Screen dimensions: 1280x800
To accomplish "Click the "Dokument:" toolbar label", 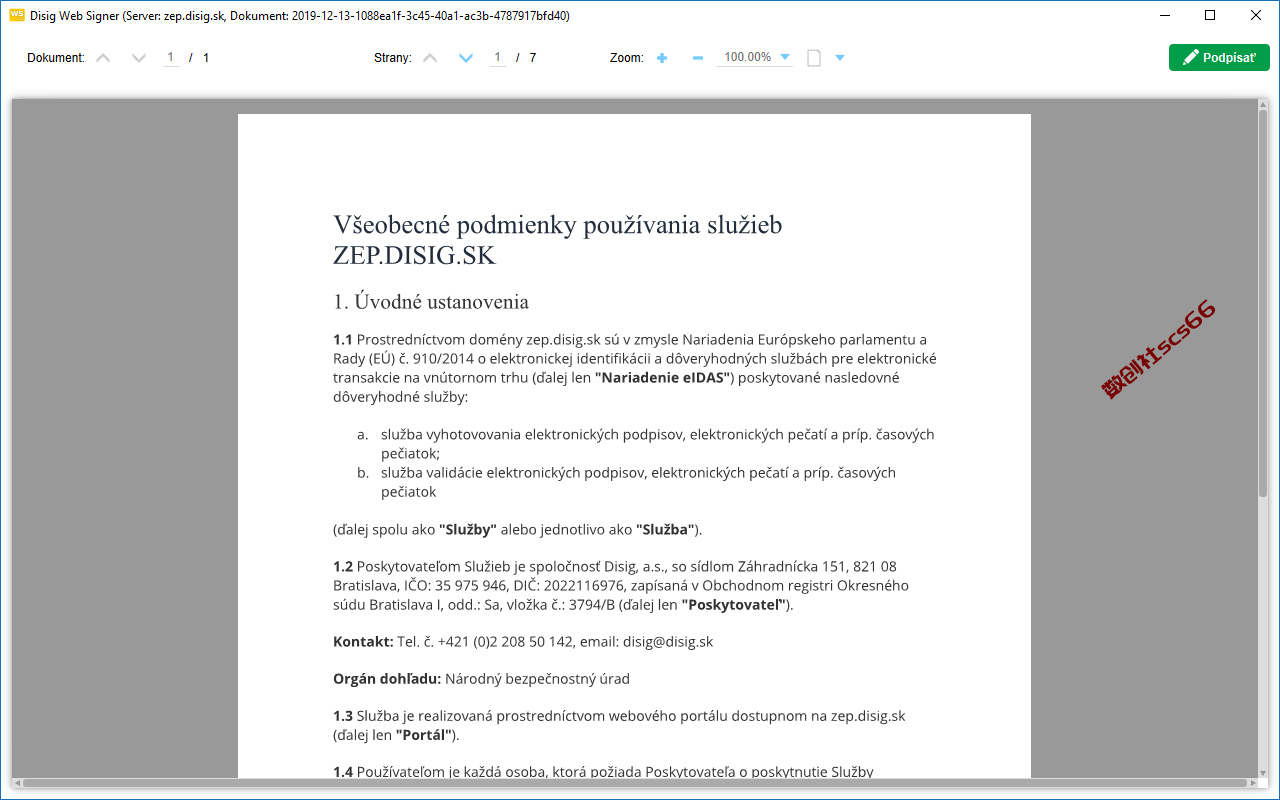I will [56, 58].
